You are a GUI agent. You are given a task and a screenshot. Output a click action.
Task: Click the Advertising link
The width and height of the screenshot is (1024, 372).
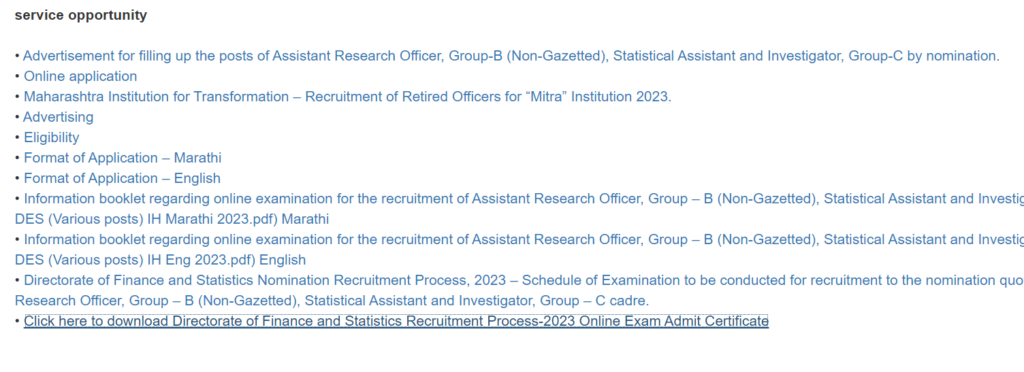click(x=58, y=117)
